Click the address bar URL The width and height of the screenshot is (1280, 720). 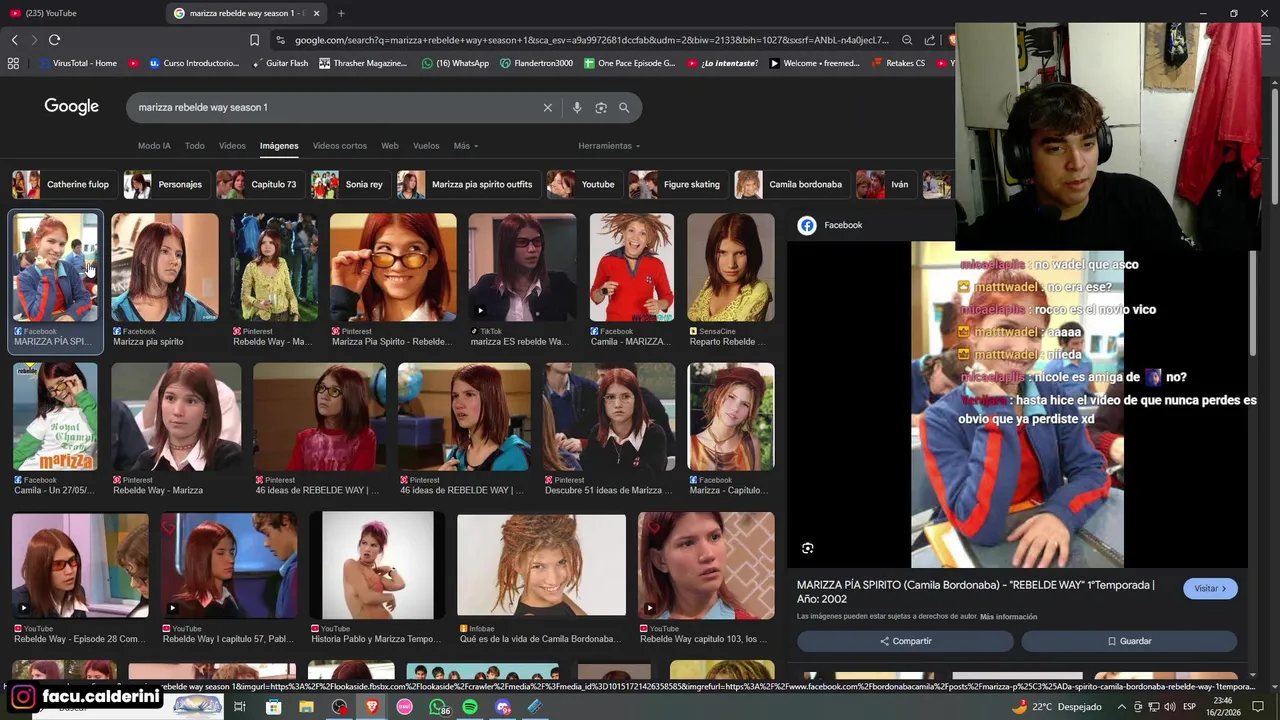pyautogui.click(x=591, y=40)
